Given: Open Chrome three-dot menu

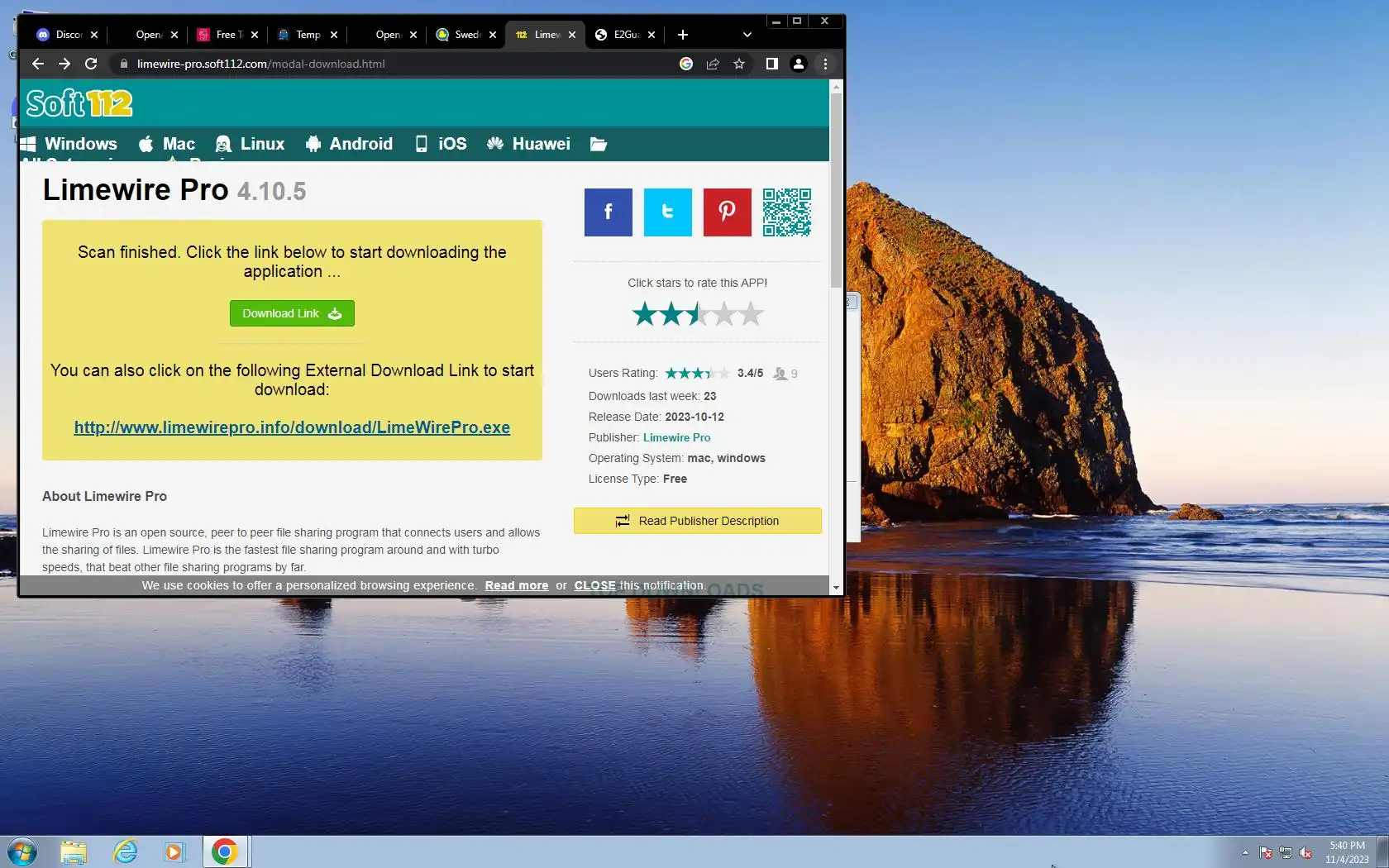Looking at the screenshot, I should click(x=825, y=64).
